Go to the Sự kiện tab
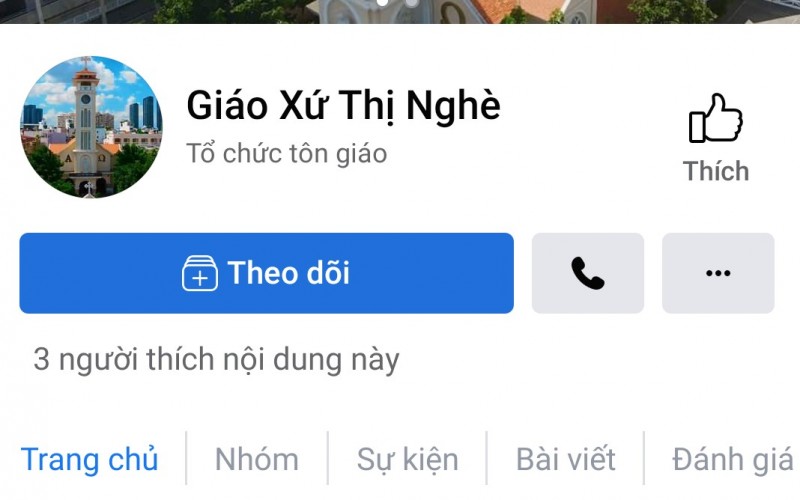The image size is (800, 500). coord(407,459)
